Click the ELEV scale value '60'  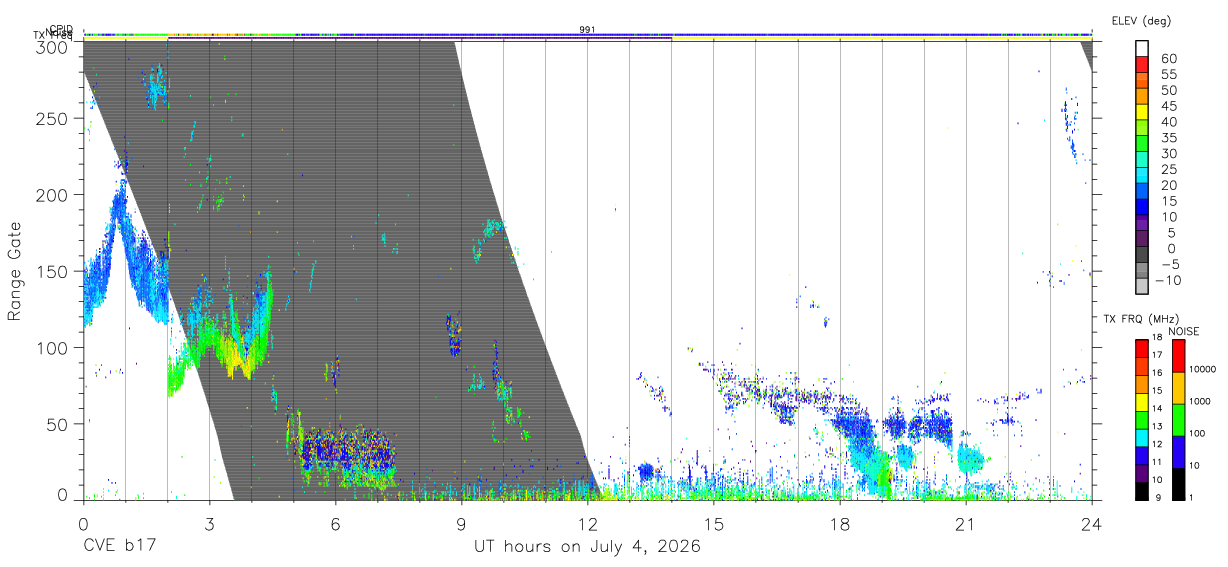click(x=1168, y=59)
